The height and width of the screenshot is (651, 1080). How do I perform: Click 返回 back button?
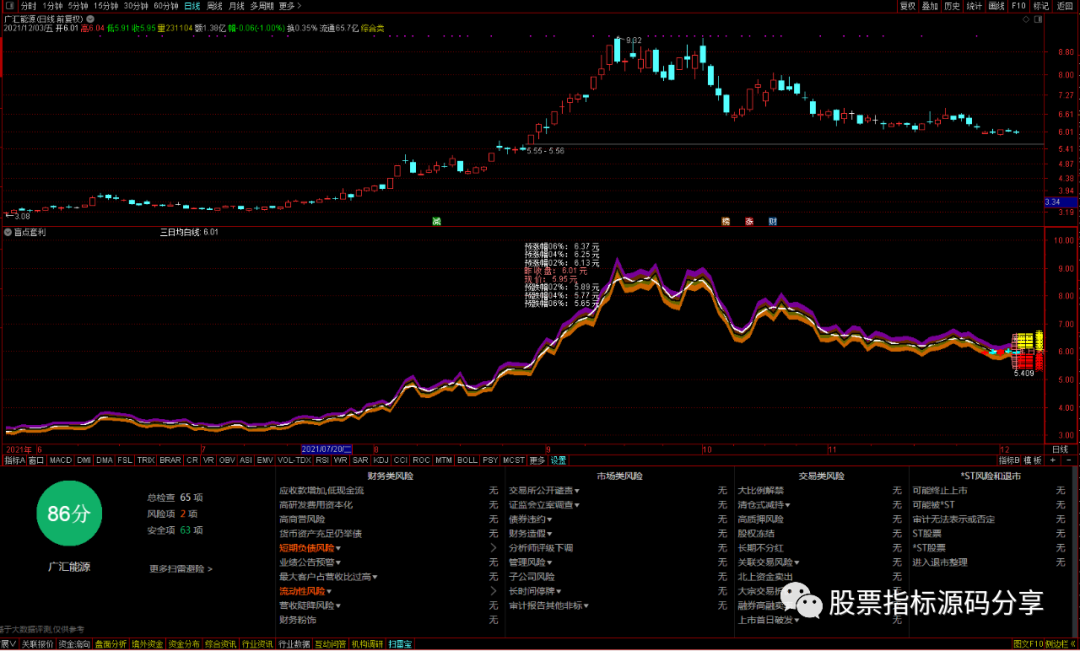tap(1065, 6)
